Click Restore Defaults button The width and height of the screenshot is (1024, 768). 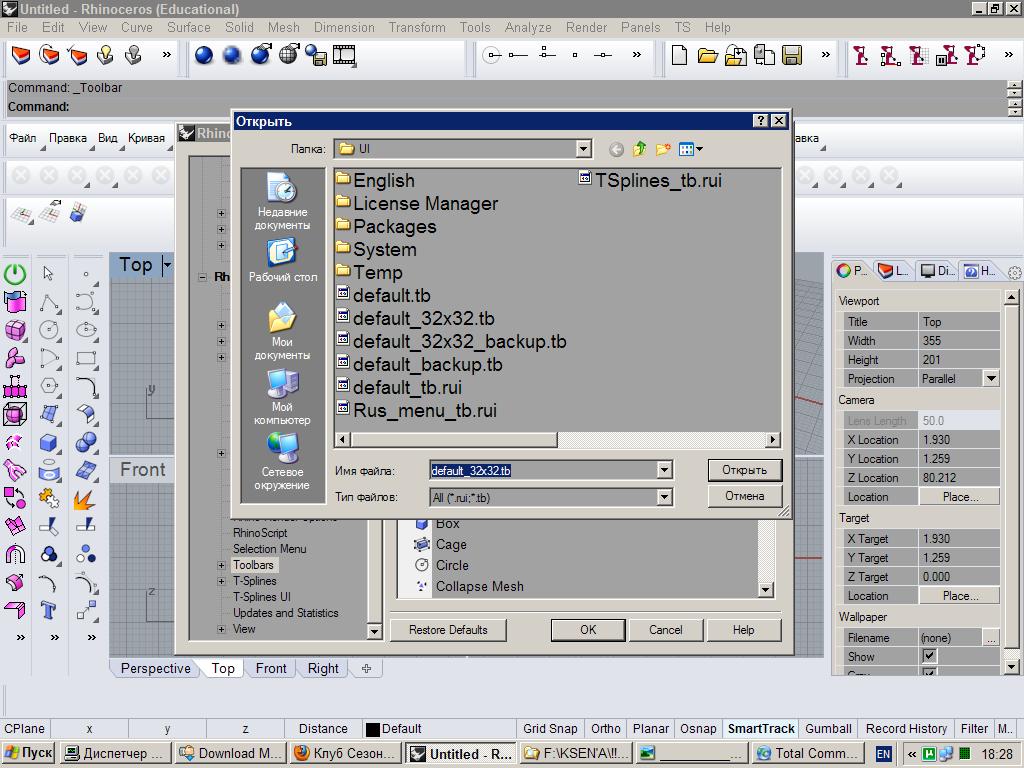coord(448,630)
